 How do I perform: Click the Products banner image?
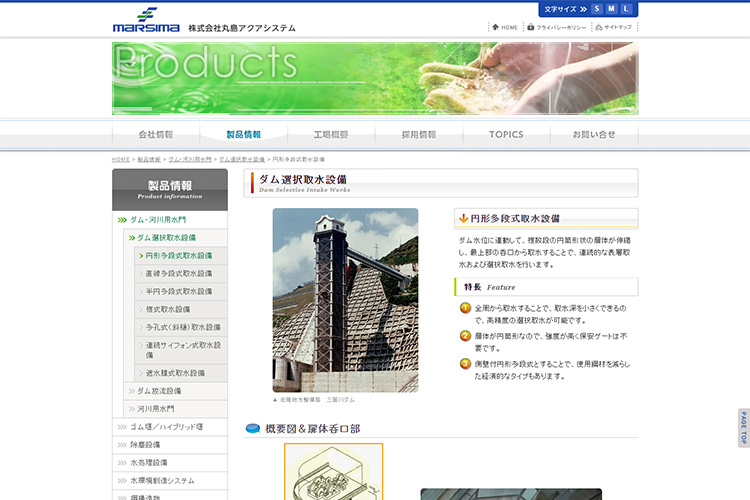[x=375, y=78]
